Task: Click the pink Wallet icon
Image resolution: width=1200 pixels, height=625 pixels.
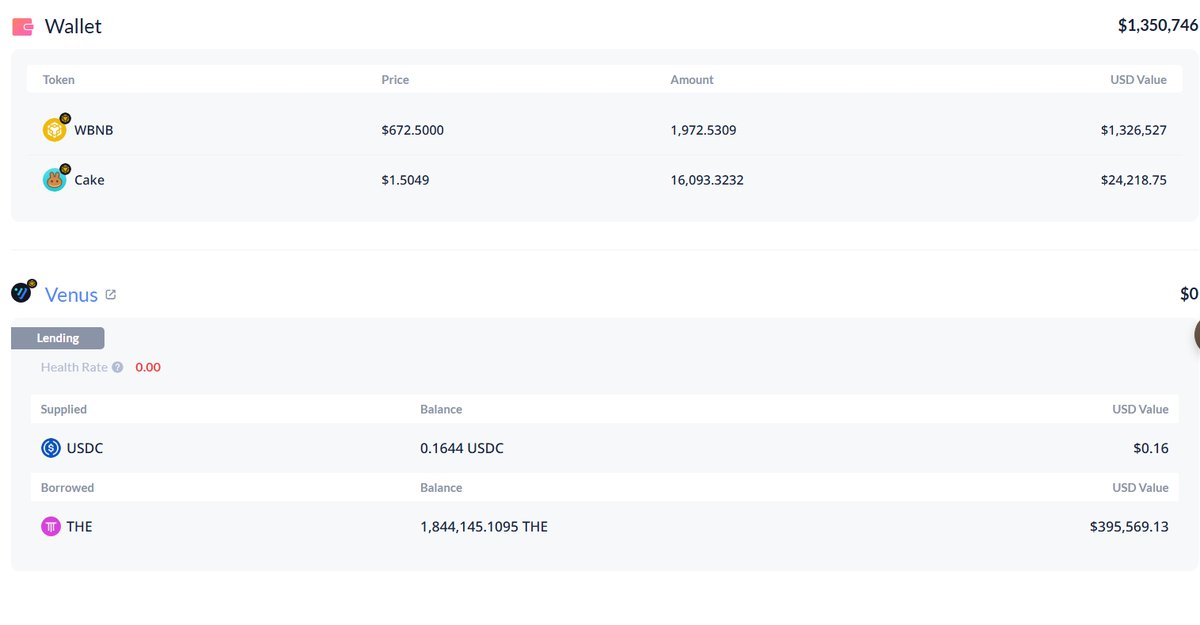Action: coord(22,27)
